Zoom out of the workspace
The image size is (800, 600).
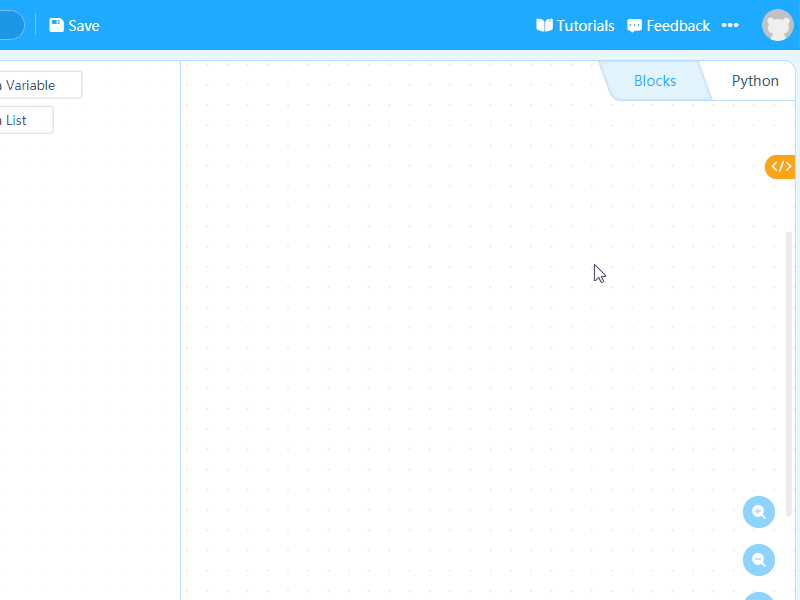pyautogui.click(x=759, y=560)
